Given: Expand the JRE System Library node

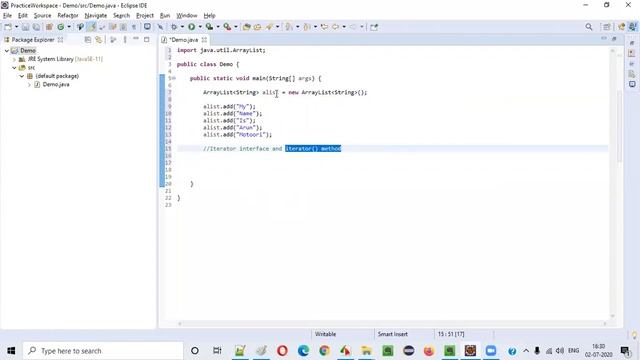Looking at the screenshot, I should [14, 59].
